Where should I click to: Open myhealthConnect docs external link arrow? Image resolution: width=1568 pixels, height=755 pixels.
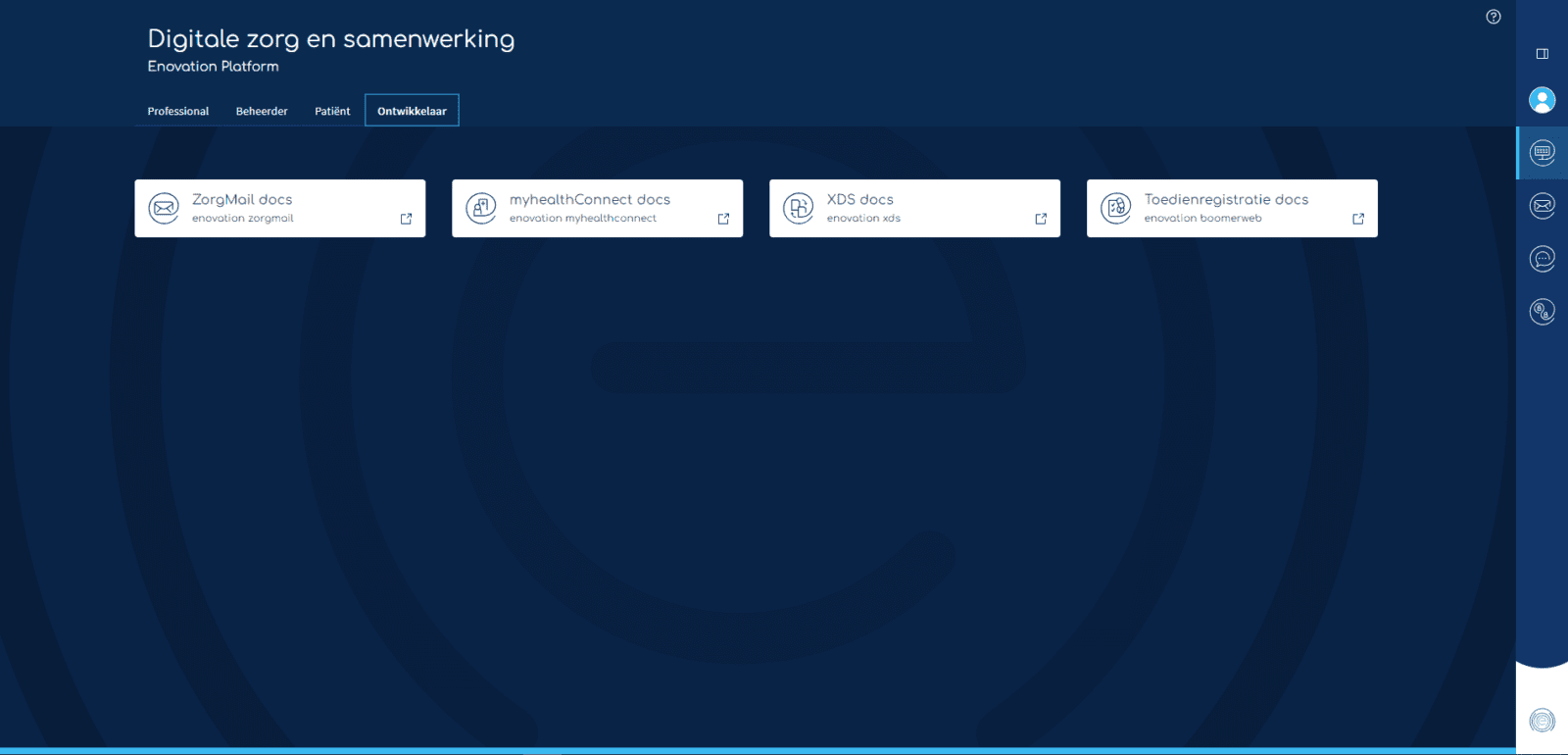tap(723, 219)
